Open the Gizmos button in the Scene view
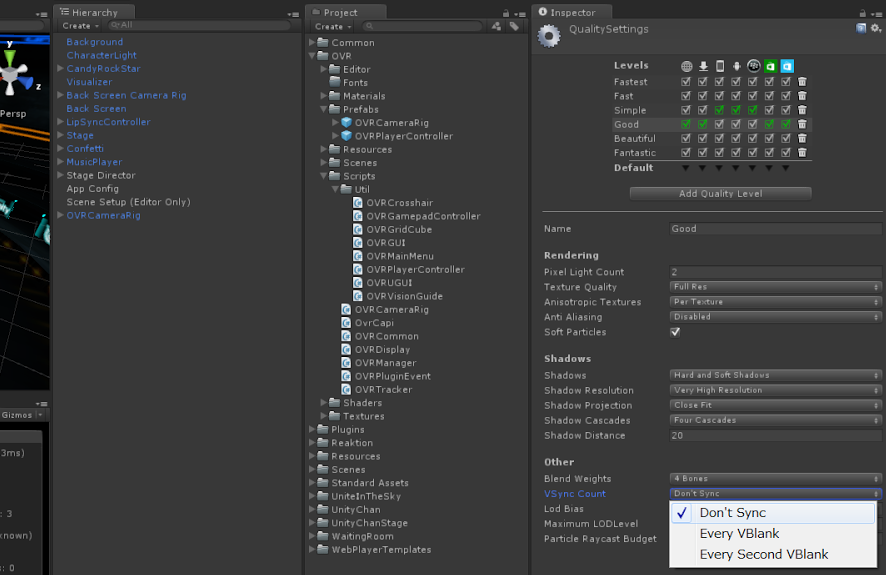 click(21, 415)
